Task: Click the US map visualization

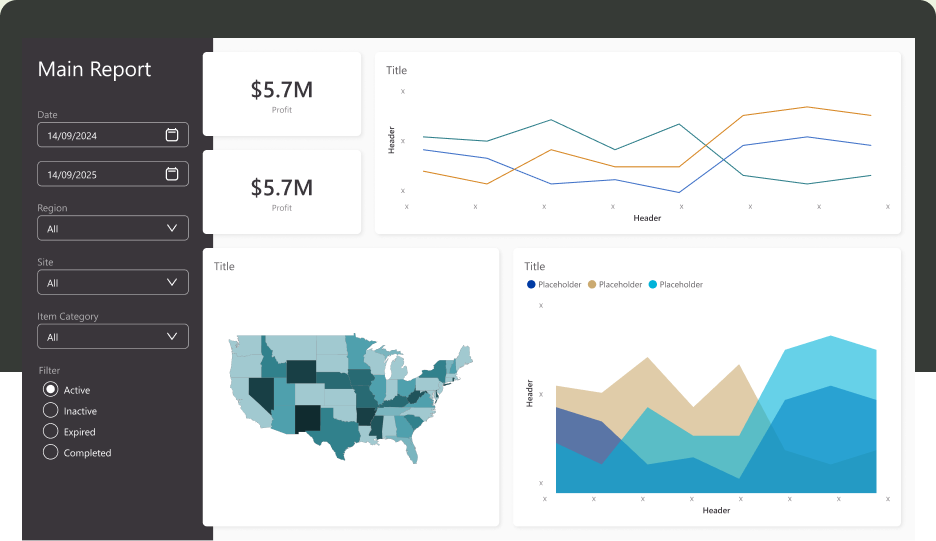Action: (351, 397)
